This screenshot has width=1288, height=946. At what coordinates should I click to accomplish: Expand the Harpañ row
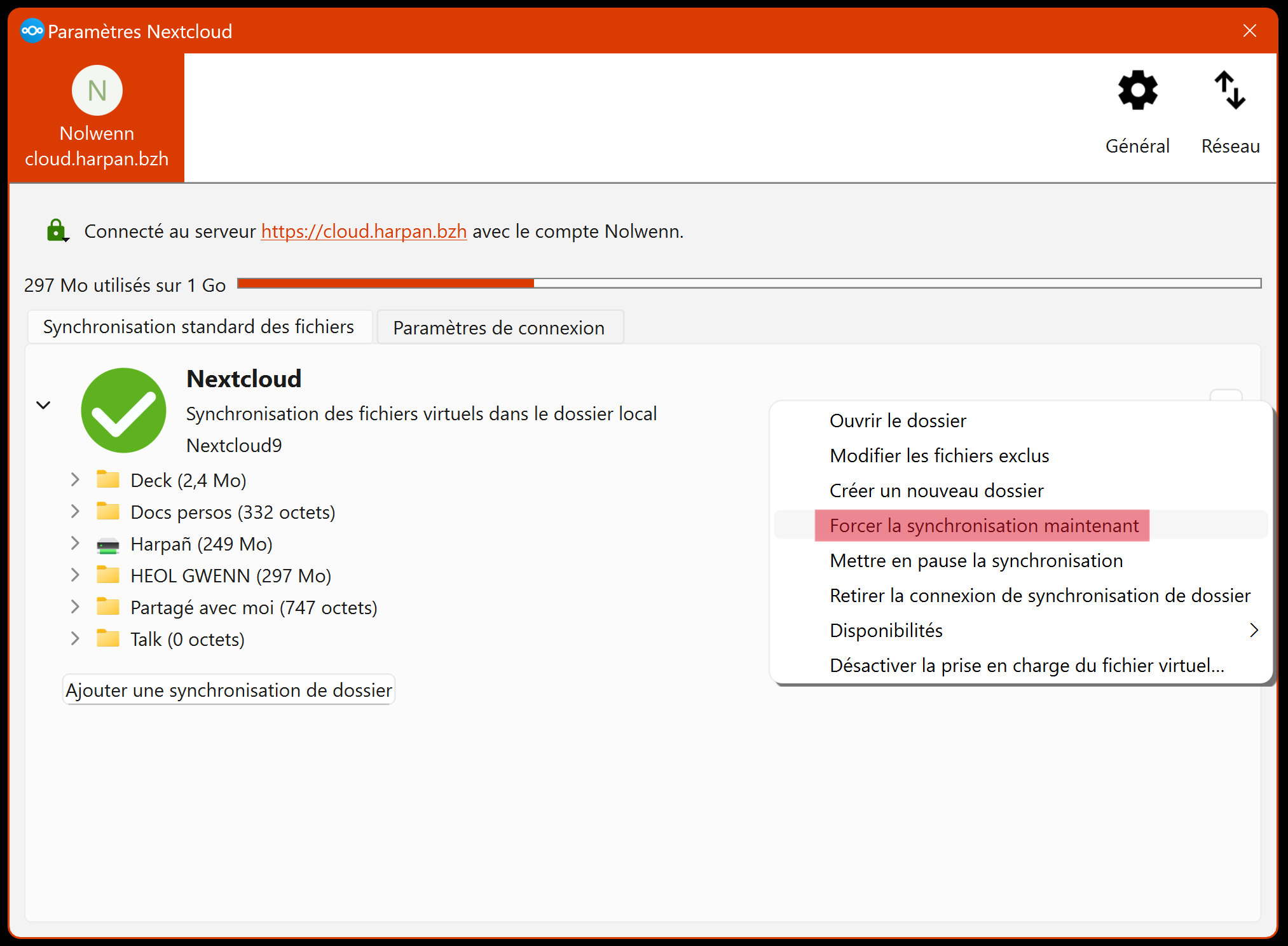click(x=75, y=543)
